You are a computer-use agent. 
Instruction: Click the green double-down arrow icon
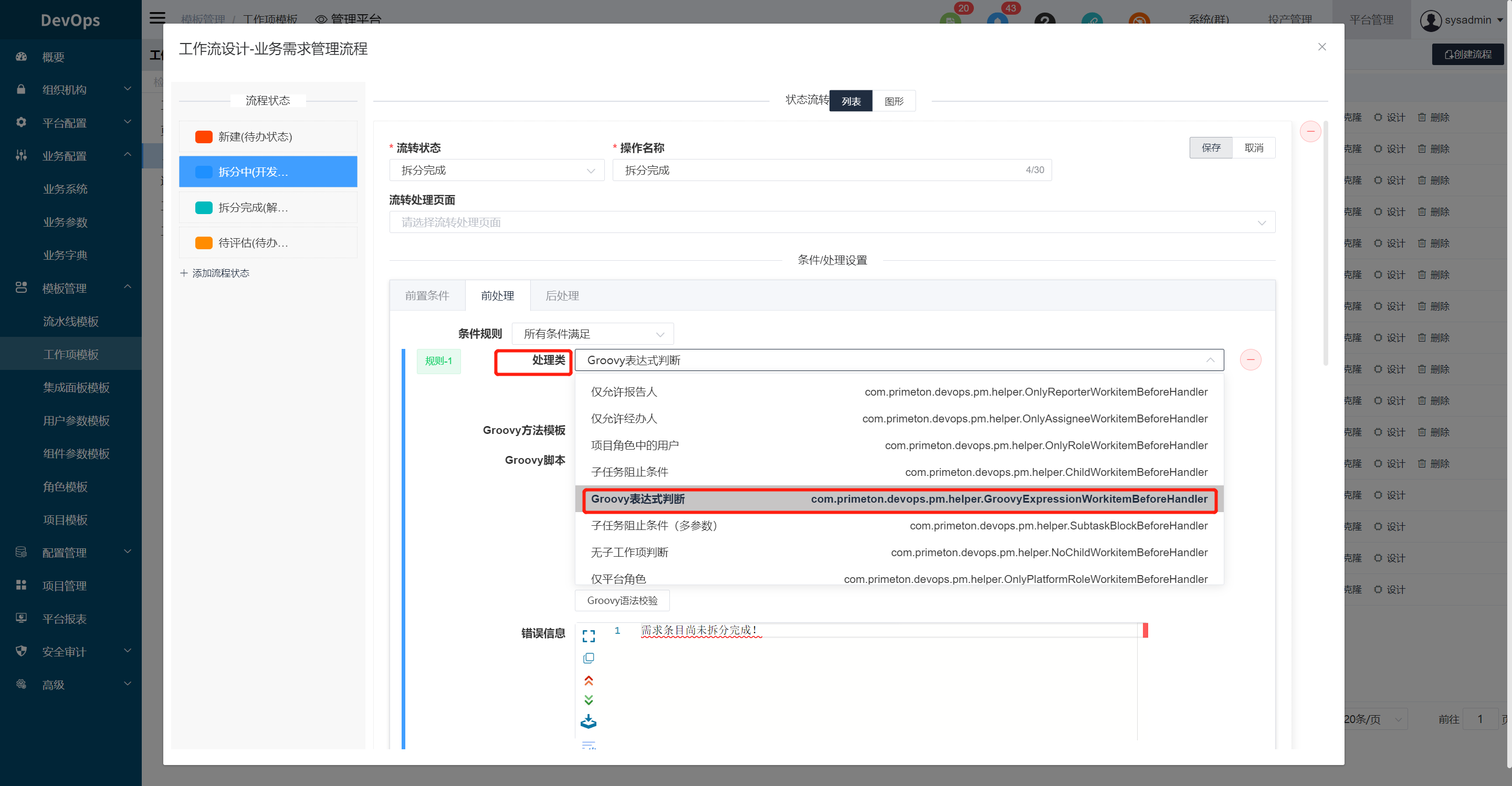click(588, 700)
